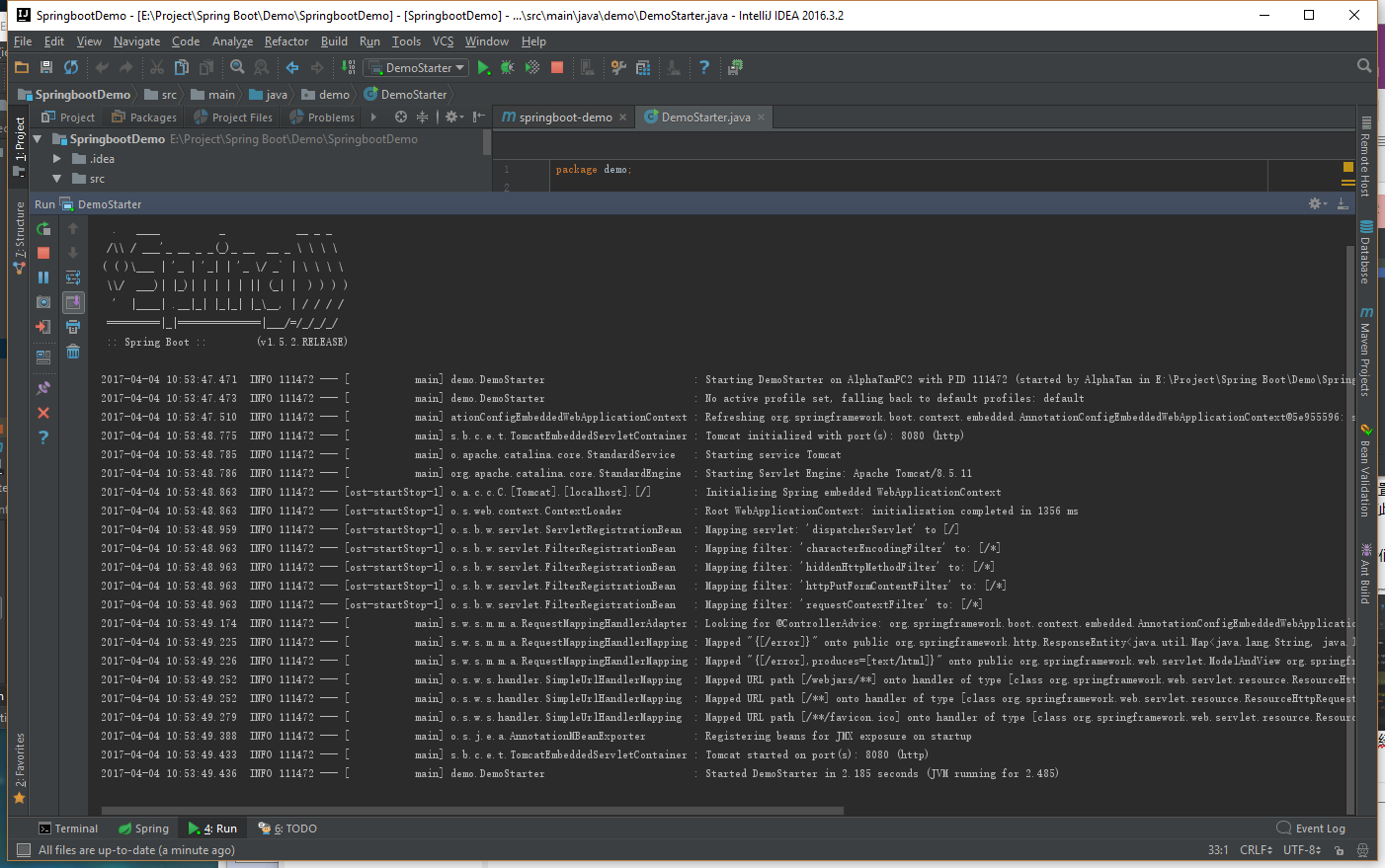Close the Run tab with red X
Image resolution: width=1385 pixels, height=868 pixels.
(x=43, y=413)
